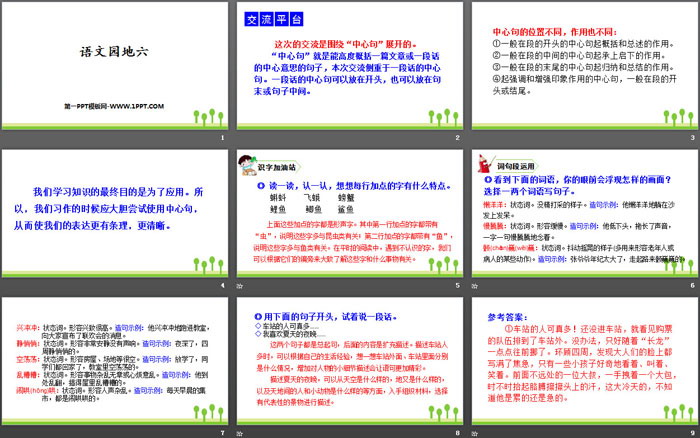Click the red word 懒洋洋 on slide 6
Image resolution: width=700 pixels, height=438 pixels.
[x=495, y=204]
